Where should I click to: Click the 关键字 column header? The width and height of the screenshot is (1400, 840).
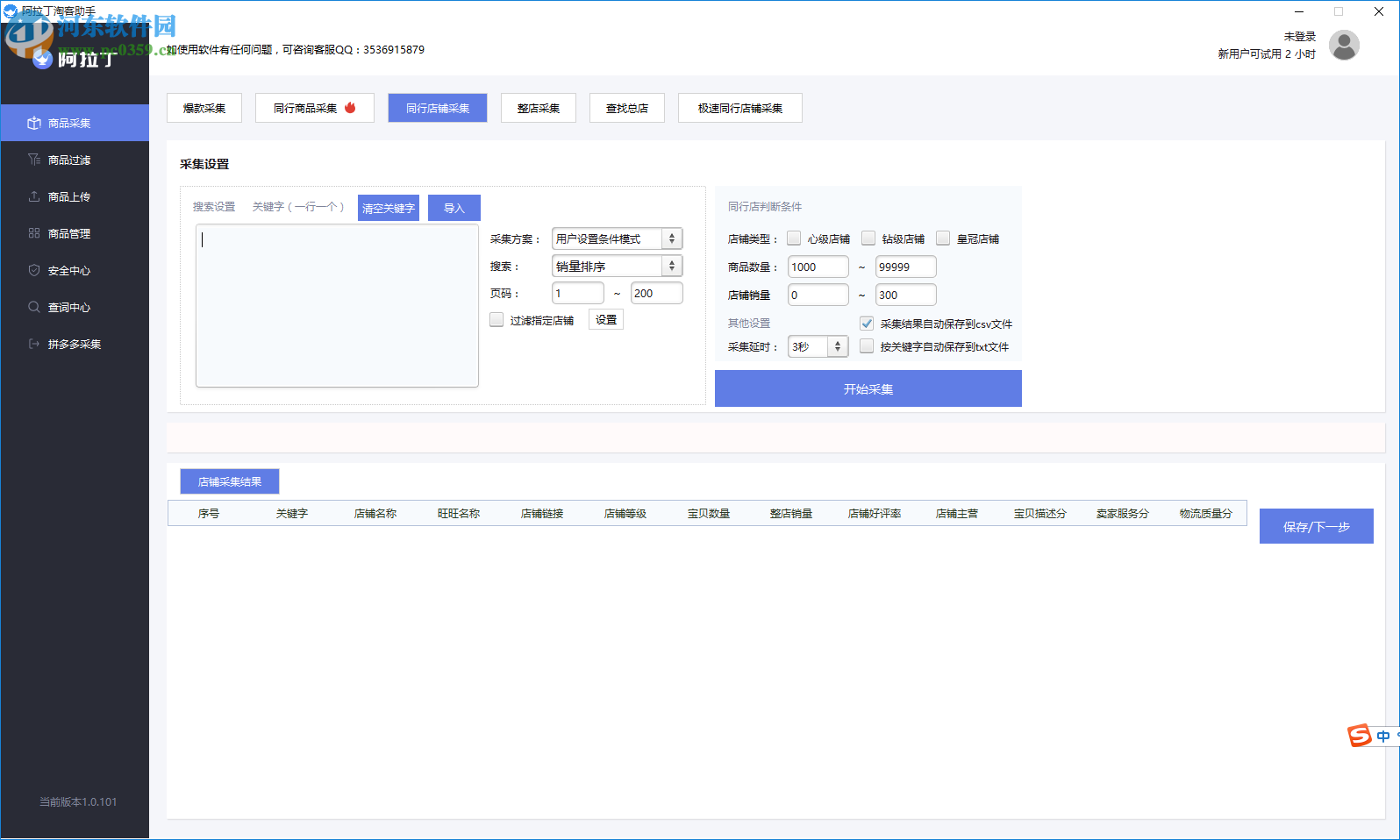point(292,513)
